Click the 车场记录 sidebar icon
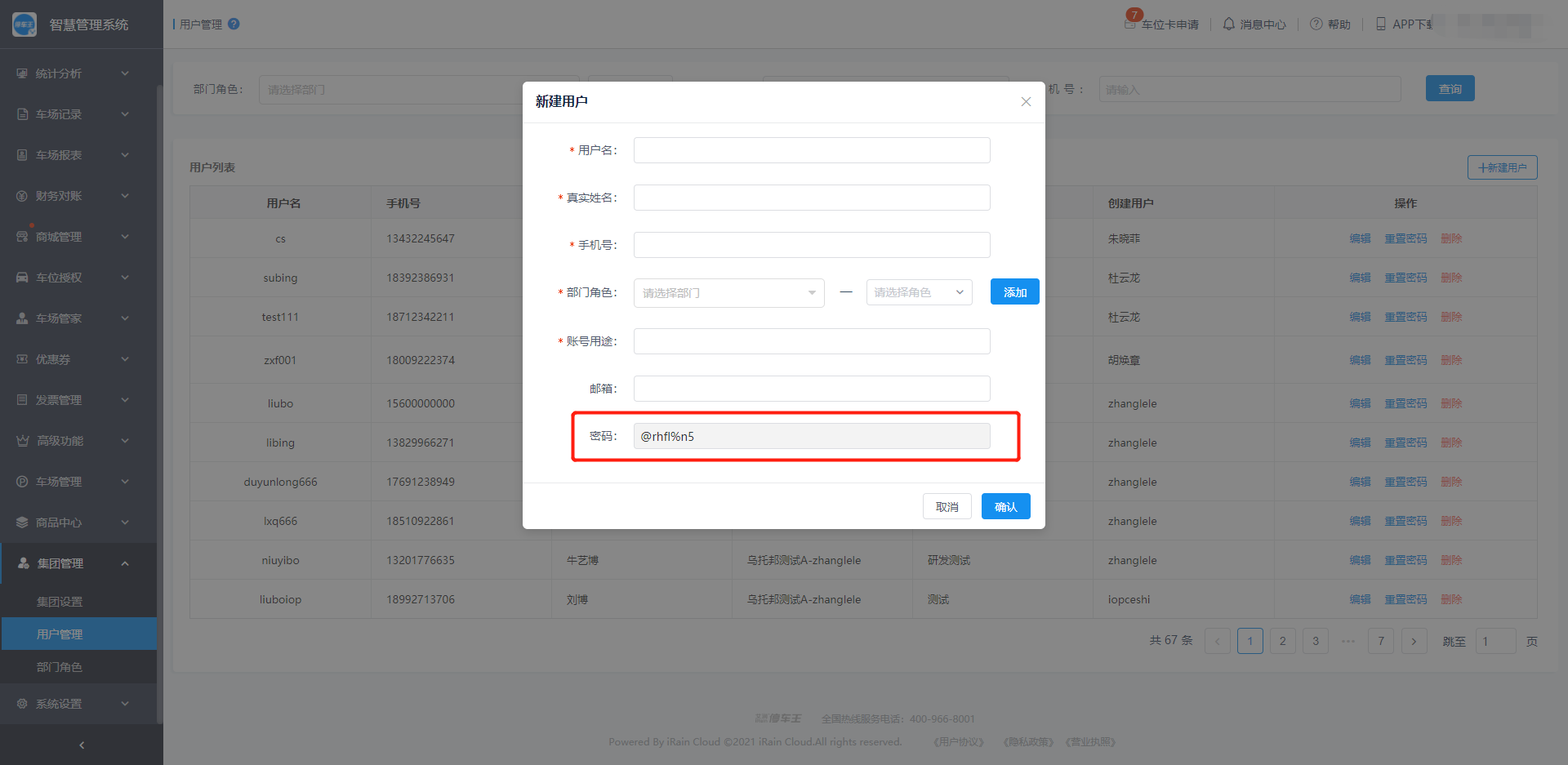Image resolution: width=1568 pixels, height=765 pixels. (22, 114)
